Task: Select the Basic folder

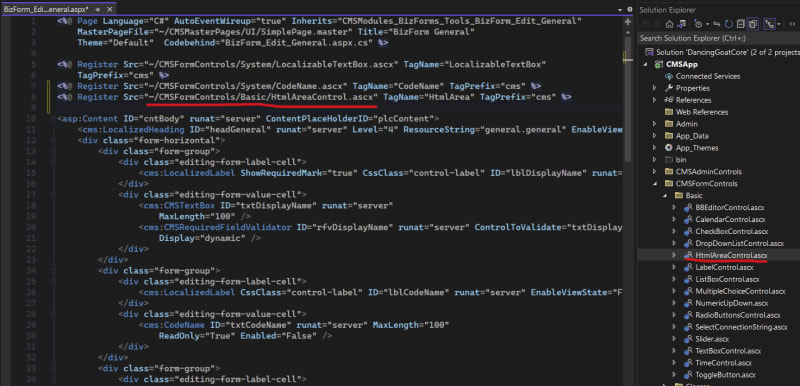Action: point(694,195)
